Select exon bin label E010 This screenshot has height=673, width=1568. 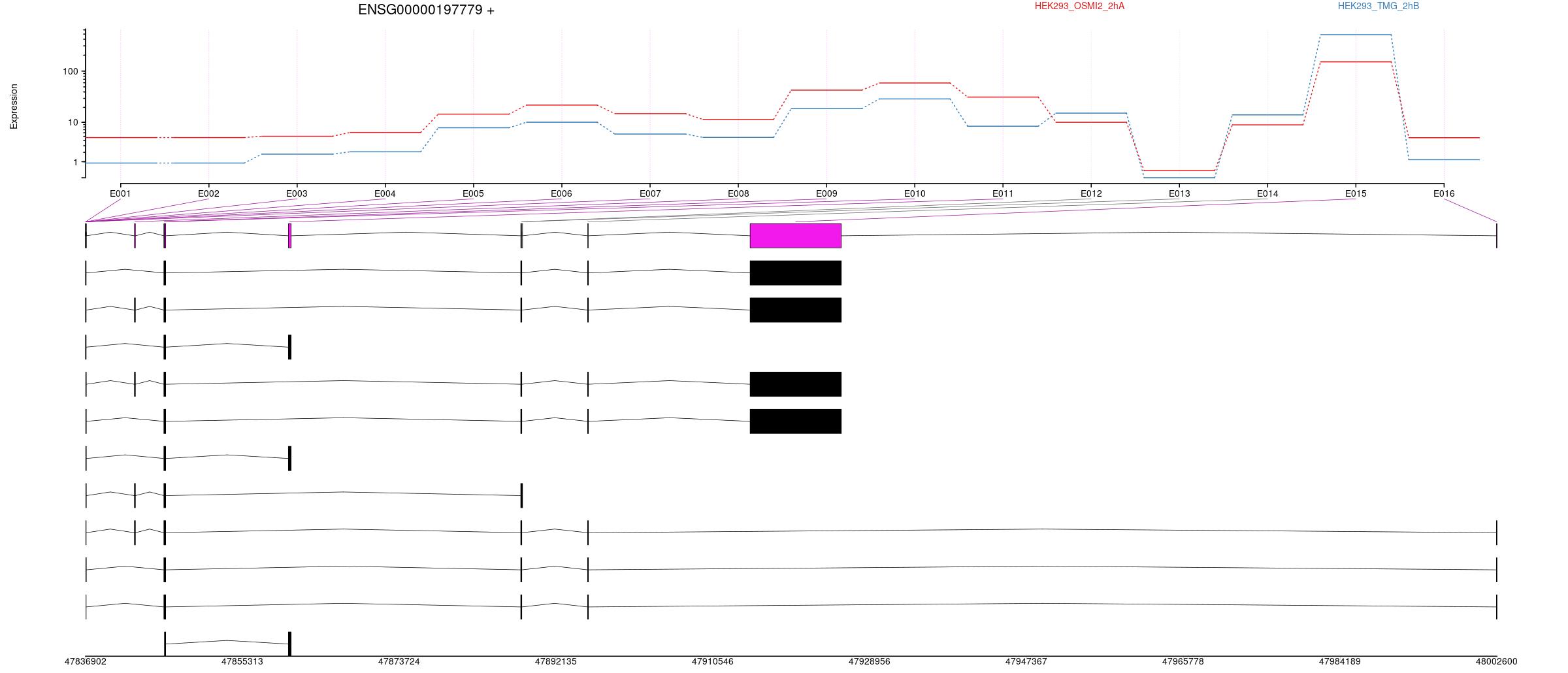coord(915,193)
